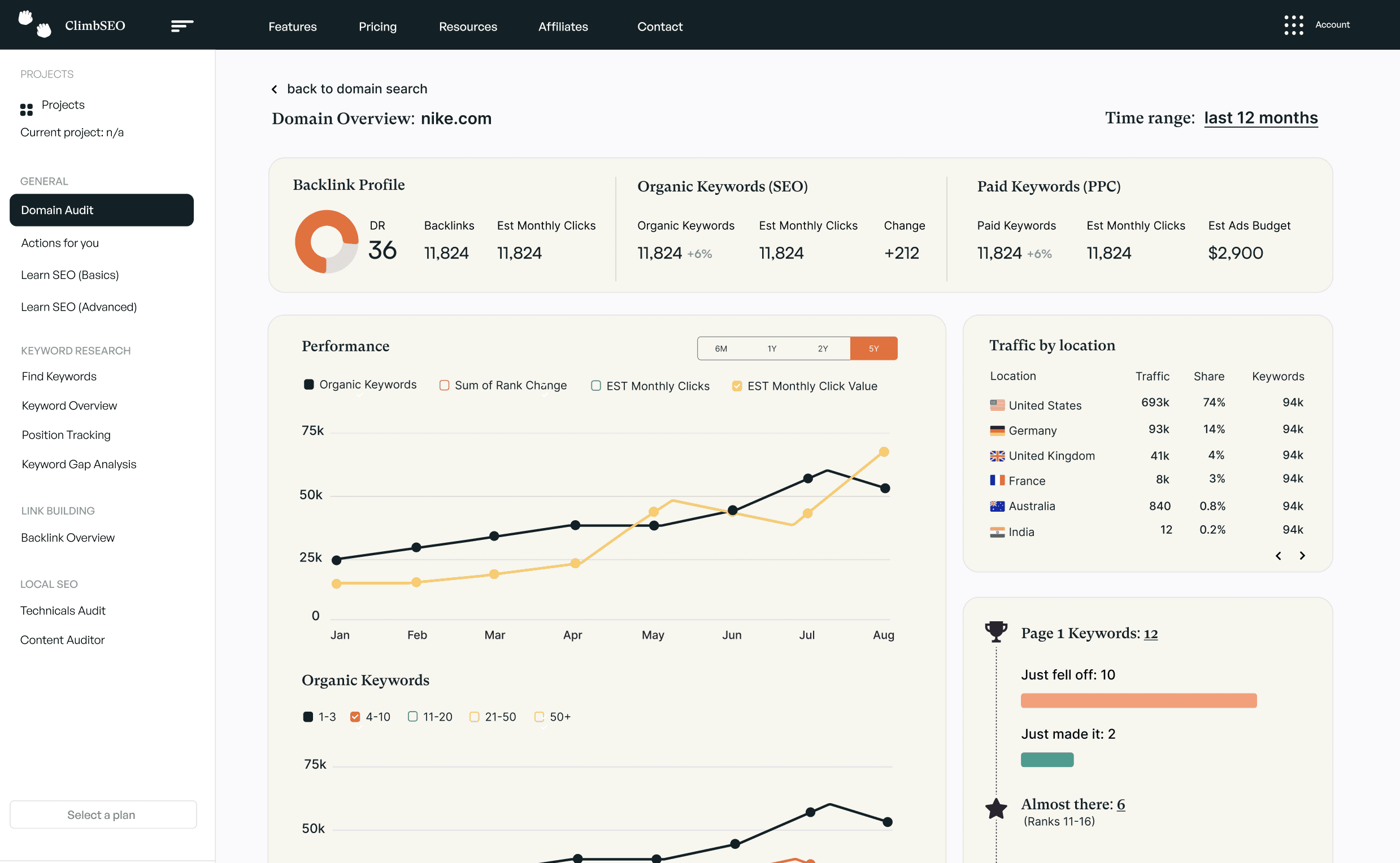Click the United Kingdom flag icon
This screenshot has height=863, width=1400.
(997, 455)
